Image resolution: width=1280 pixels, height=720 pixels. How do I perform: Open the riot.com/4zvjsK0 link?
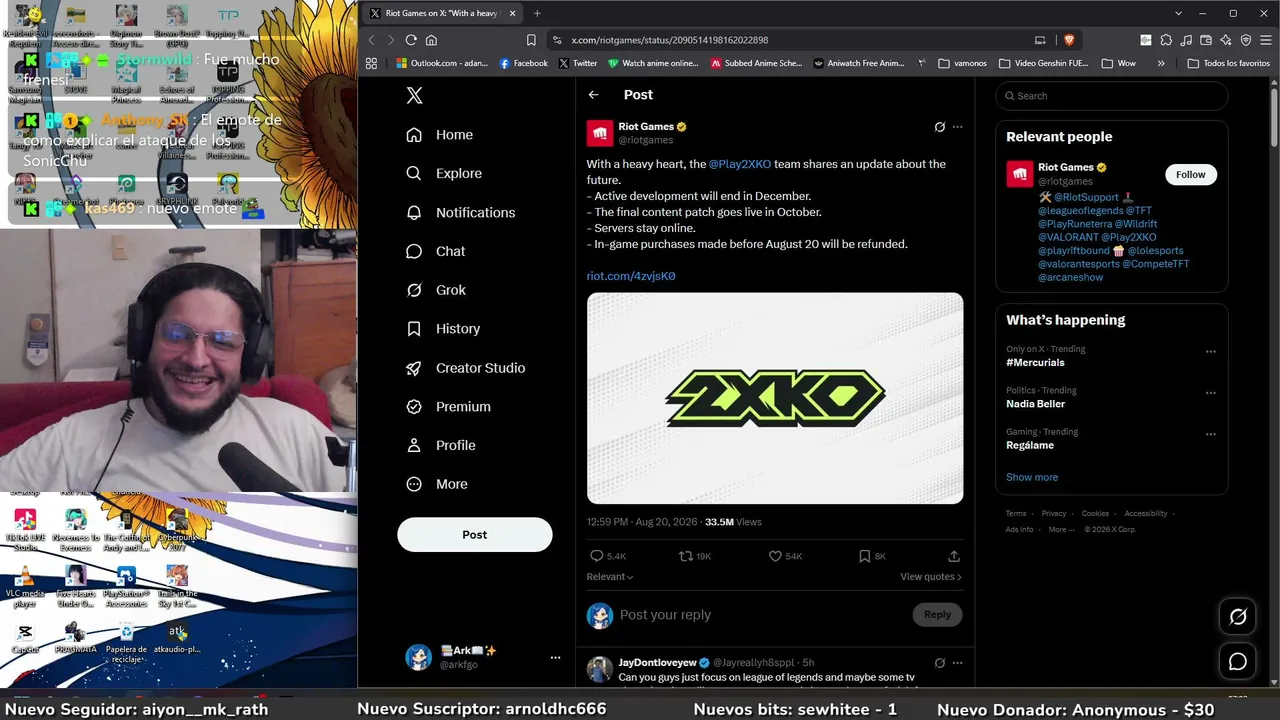point(631,276)
